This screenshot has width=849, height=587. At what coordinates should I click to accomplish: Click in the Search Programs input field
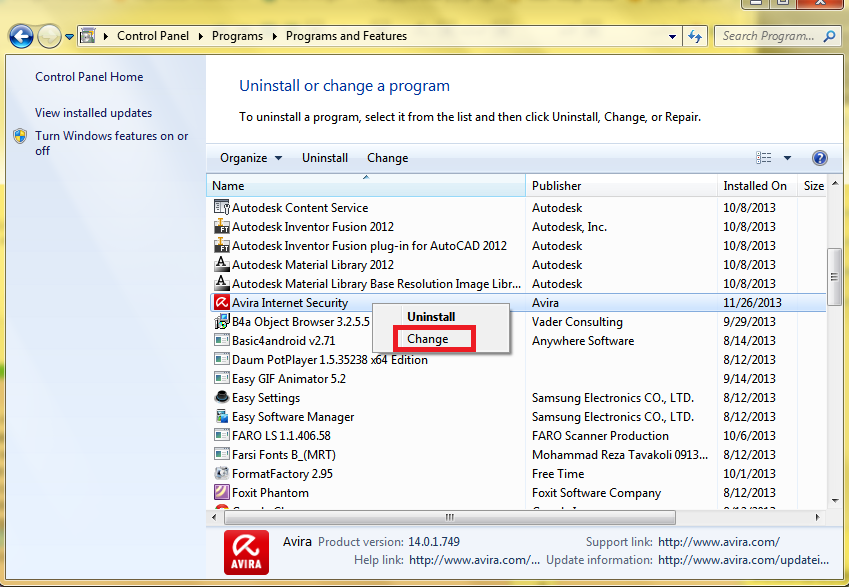coord(768,37)
